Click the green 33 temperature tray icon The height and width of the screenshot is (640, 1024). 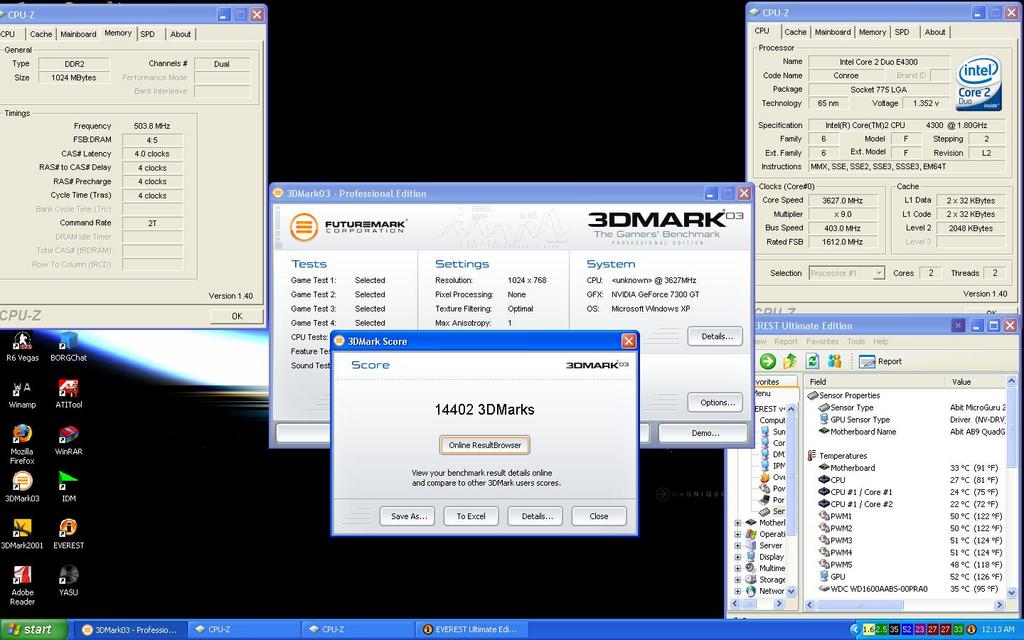point(957,630)
